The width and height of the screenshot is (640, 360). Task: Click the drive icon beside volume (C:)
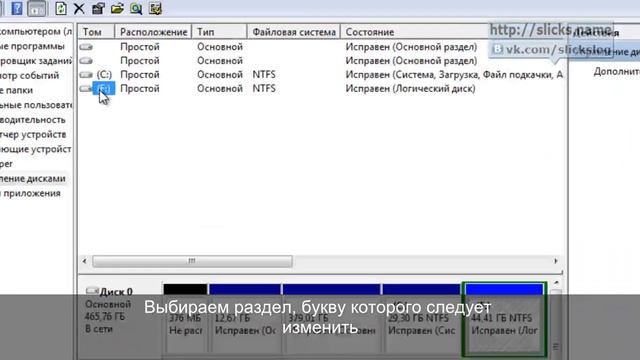[x=86, y=75]
